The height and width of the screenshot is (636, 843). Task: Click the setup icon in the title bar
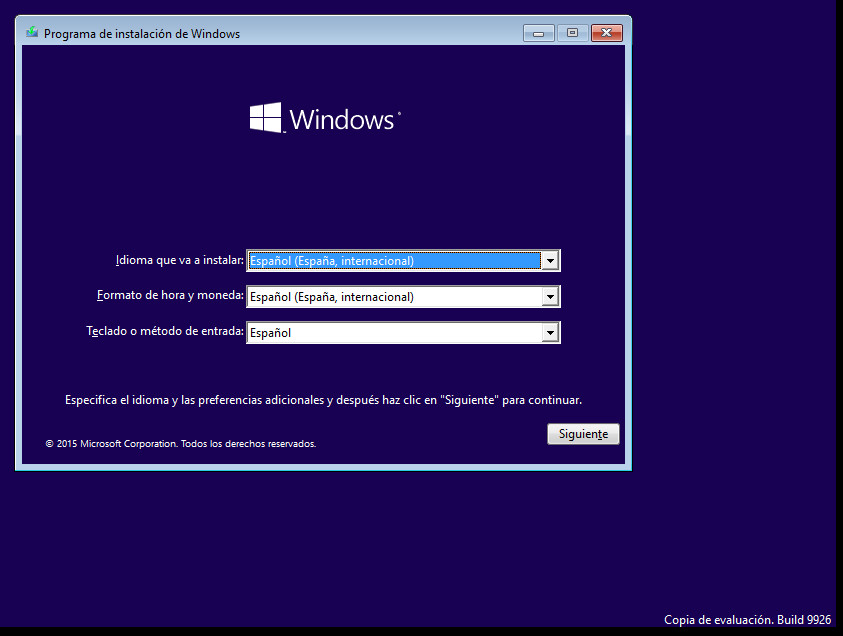tap(30, 32)
